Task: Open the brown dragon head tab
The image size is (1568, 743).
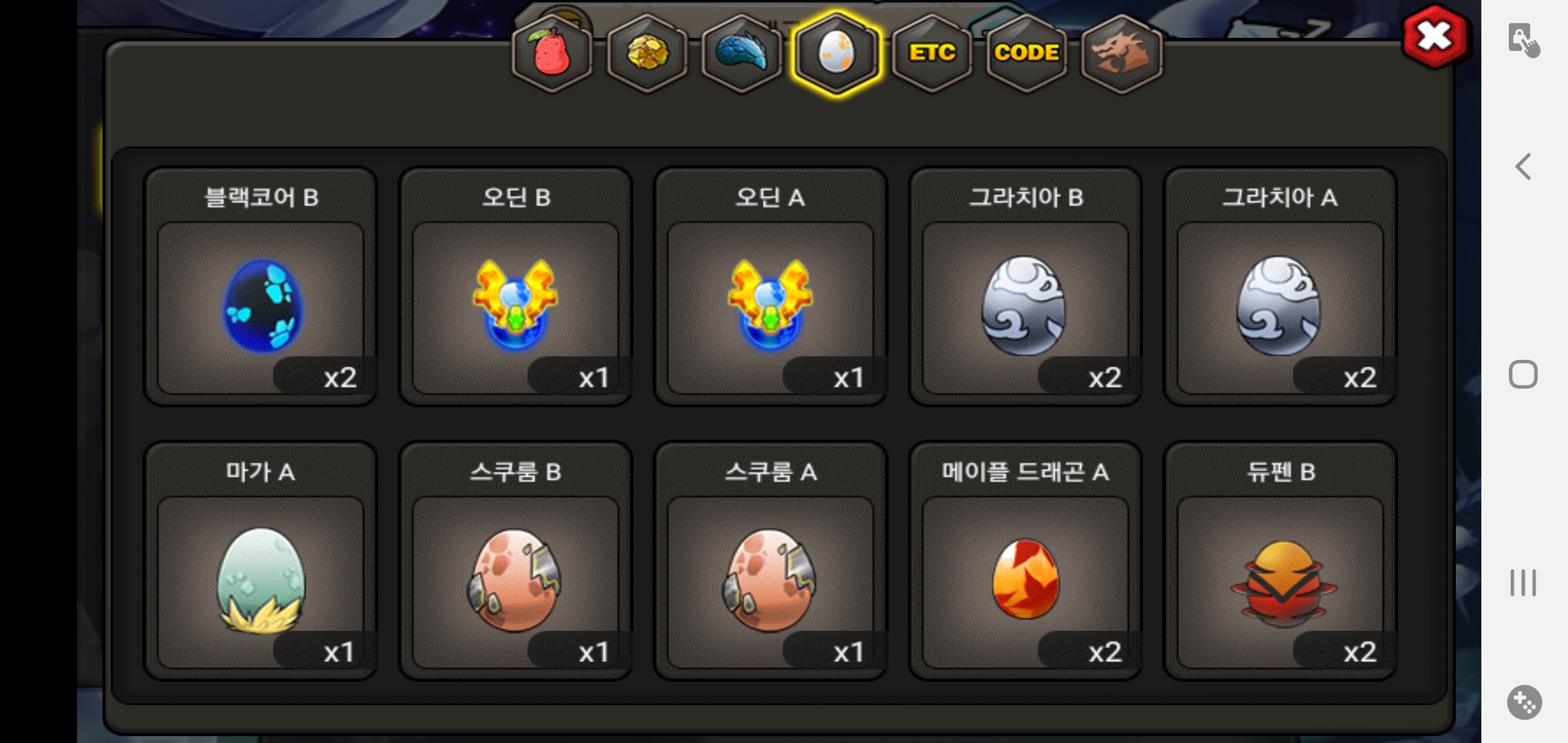Action: [x=1122, y=54]
